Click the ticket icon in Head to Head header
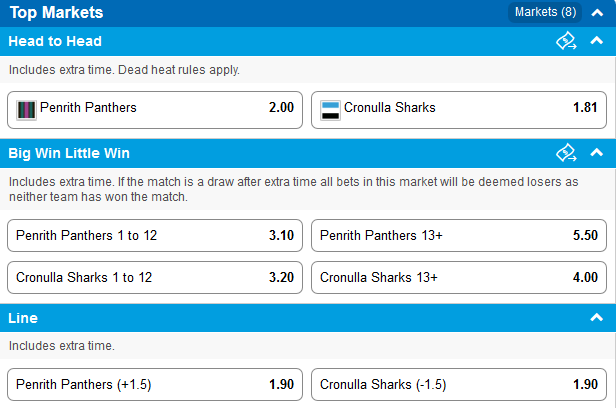 (x=566, y=41)
